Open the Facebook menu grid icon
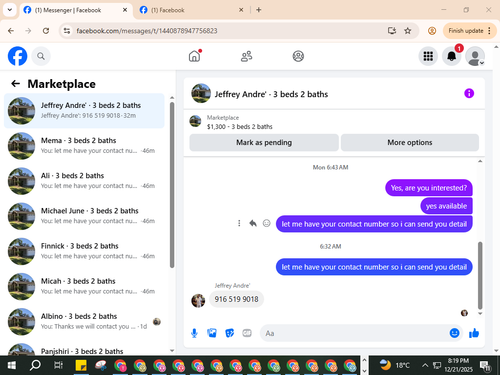The image size is (500, 375). [428, 56]
